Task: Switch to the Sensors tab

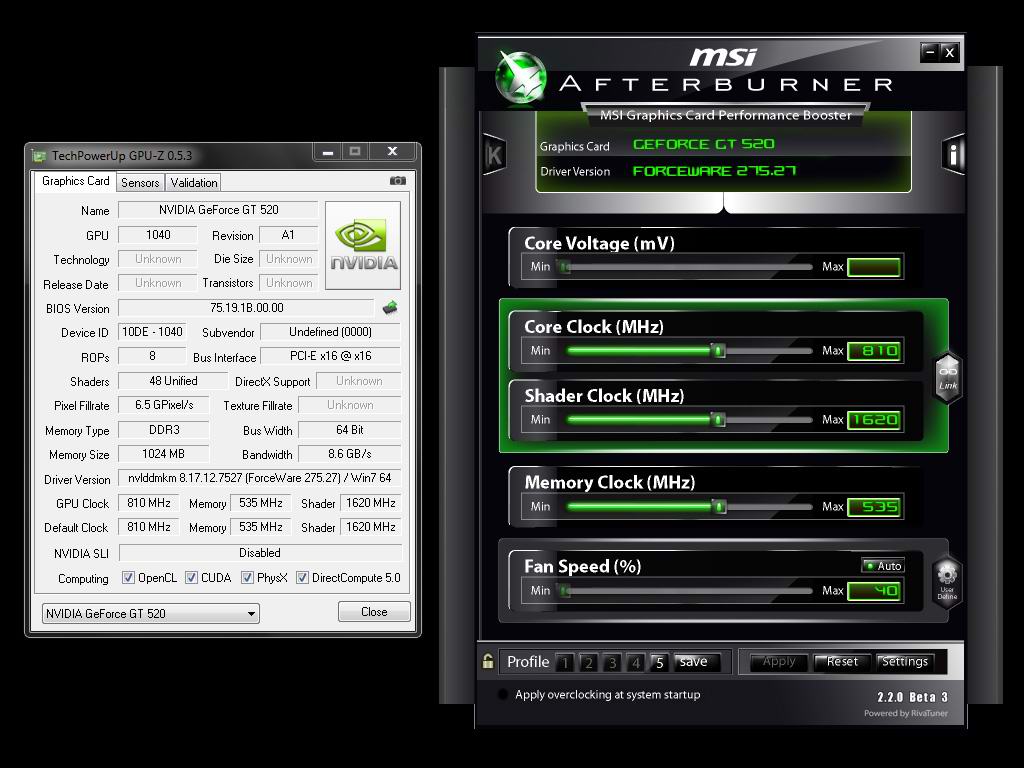Action: tap(140, 182)
